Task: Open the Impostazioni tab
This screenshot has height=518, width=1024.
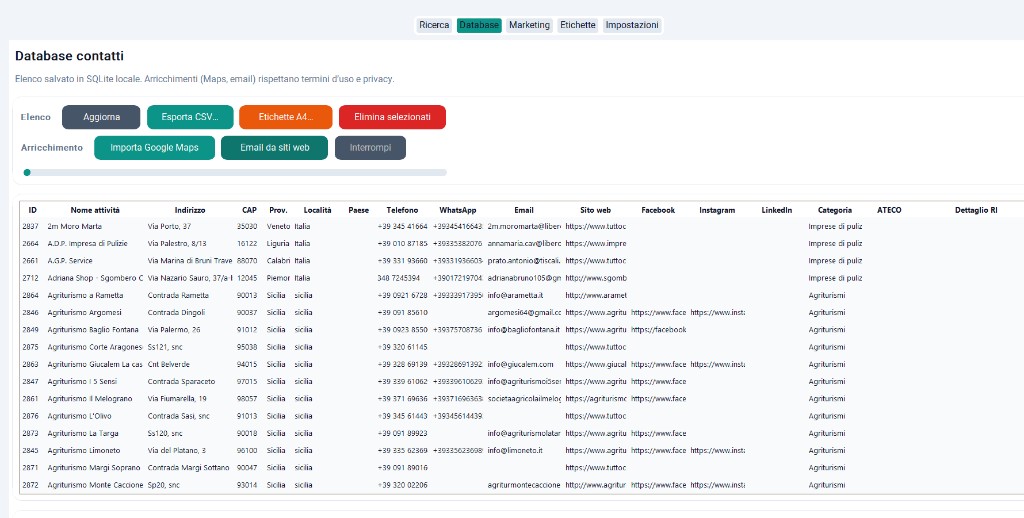Action: tap(632, 25)
